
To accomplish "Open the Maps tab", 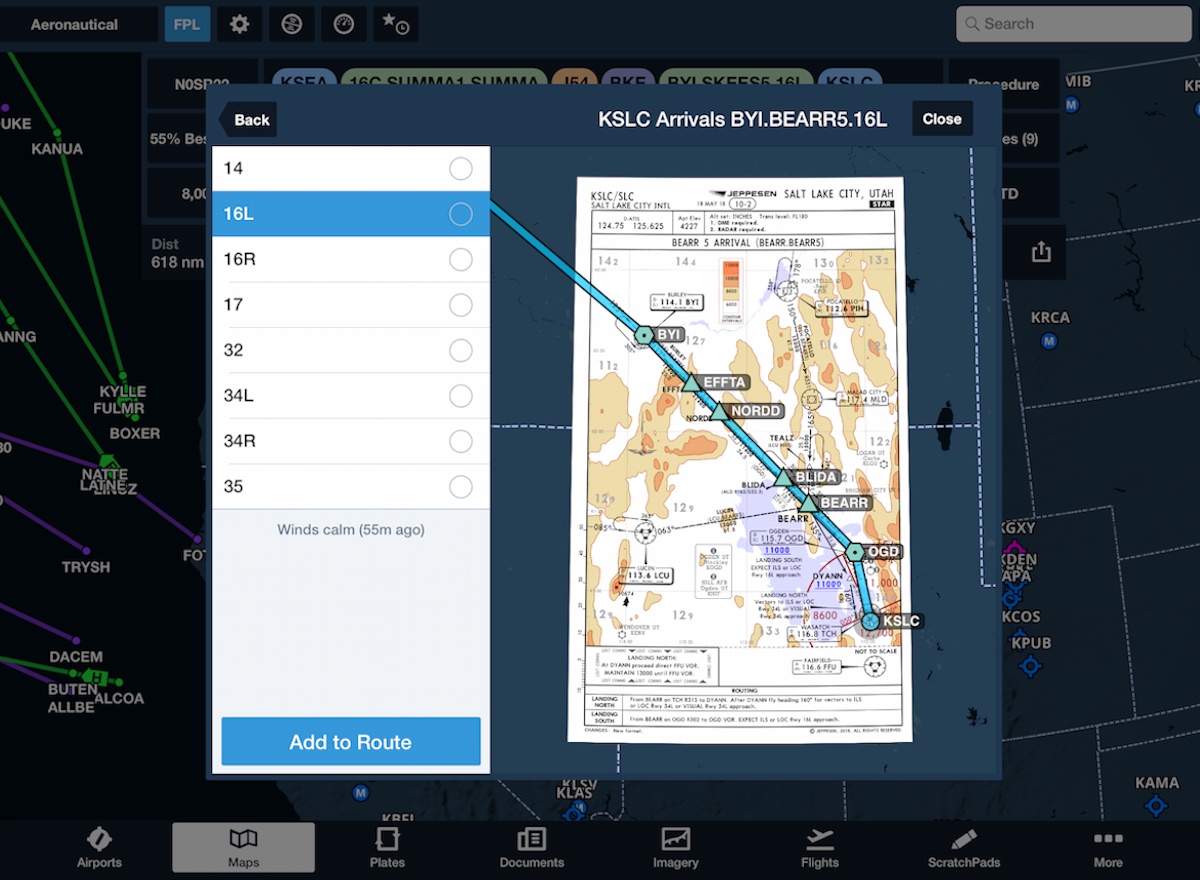I will coord(243,848).
